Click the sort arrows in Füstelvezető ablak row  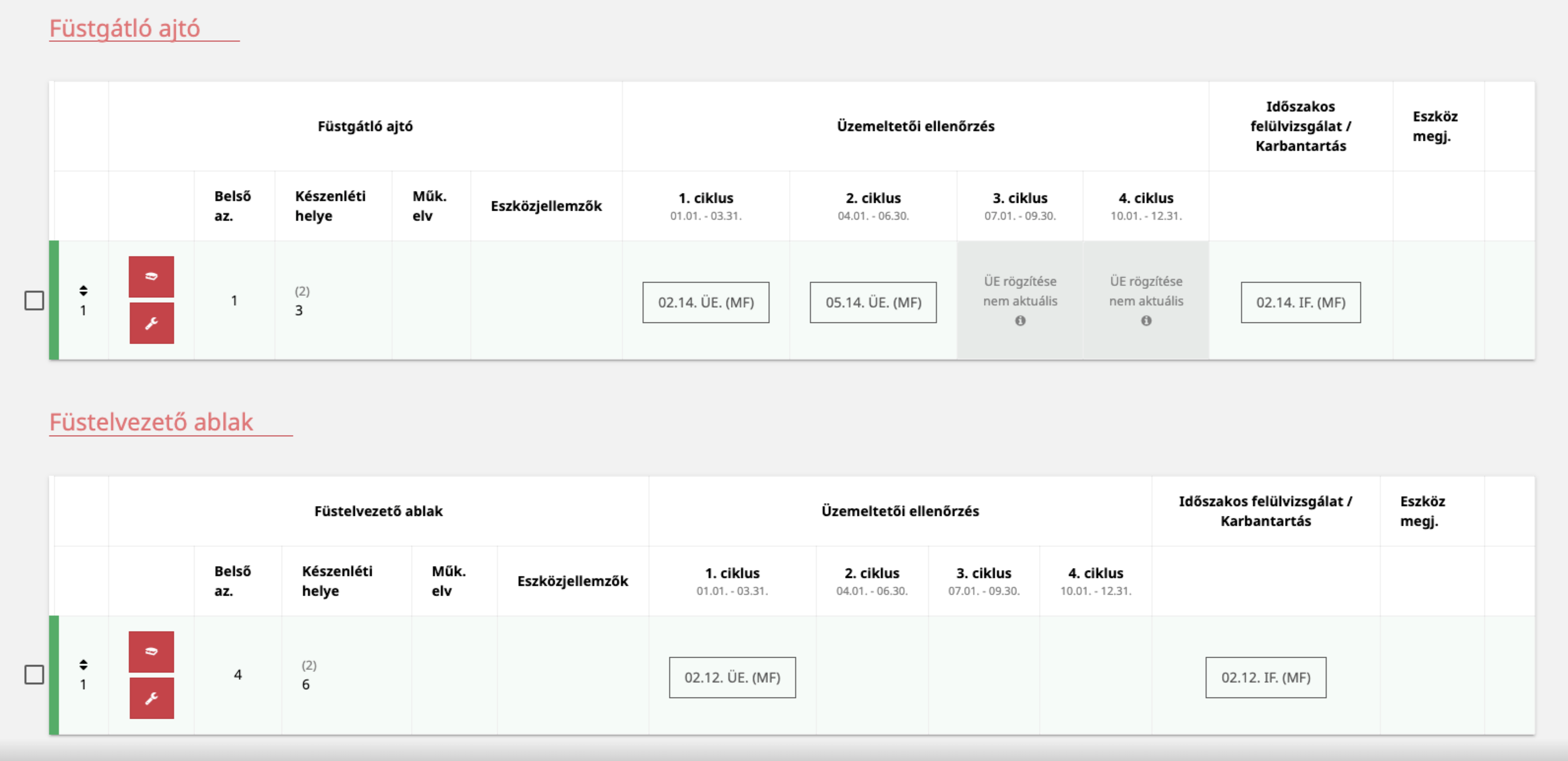coord(83,664)
